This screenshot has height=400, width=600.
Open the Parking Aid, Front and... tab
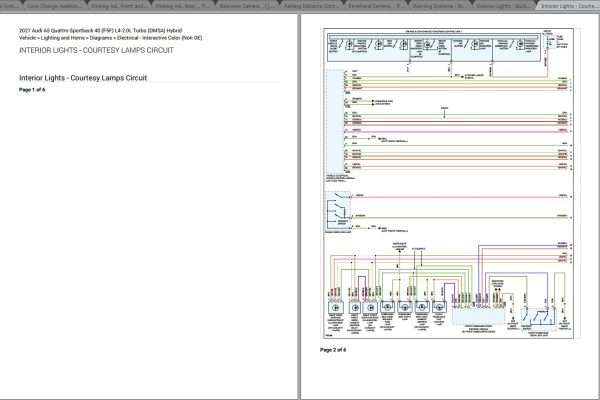click(119, 6)
